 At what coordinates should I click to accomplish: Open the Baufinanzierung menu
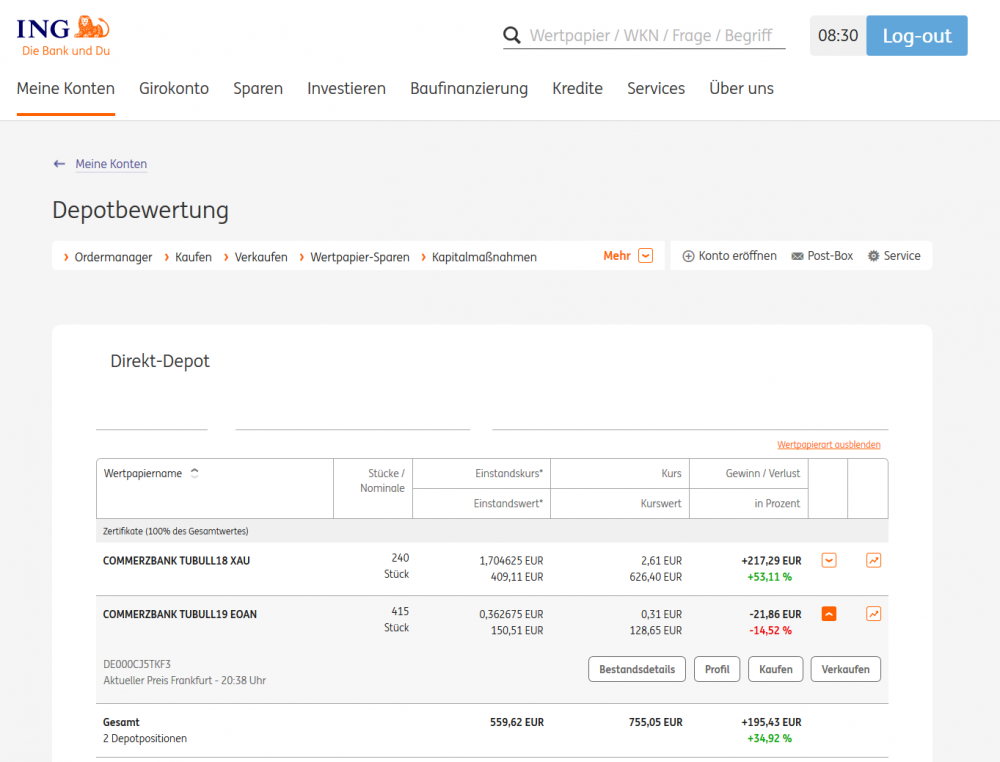(x=468, y=88)
